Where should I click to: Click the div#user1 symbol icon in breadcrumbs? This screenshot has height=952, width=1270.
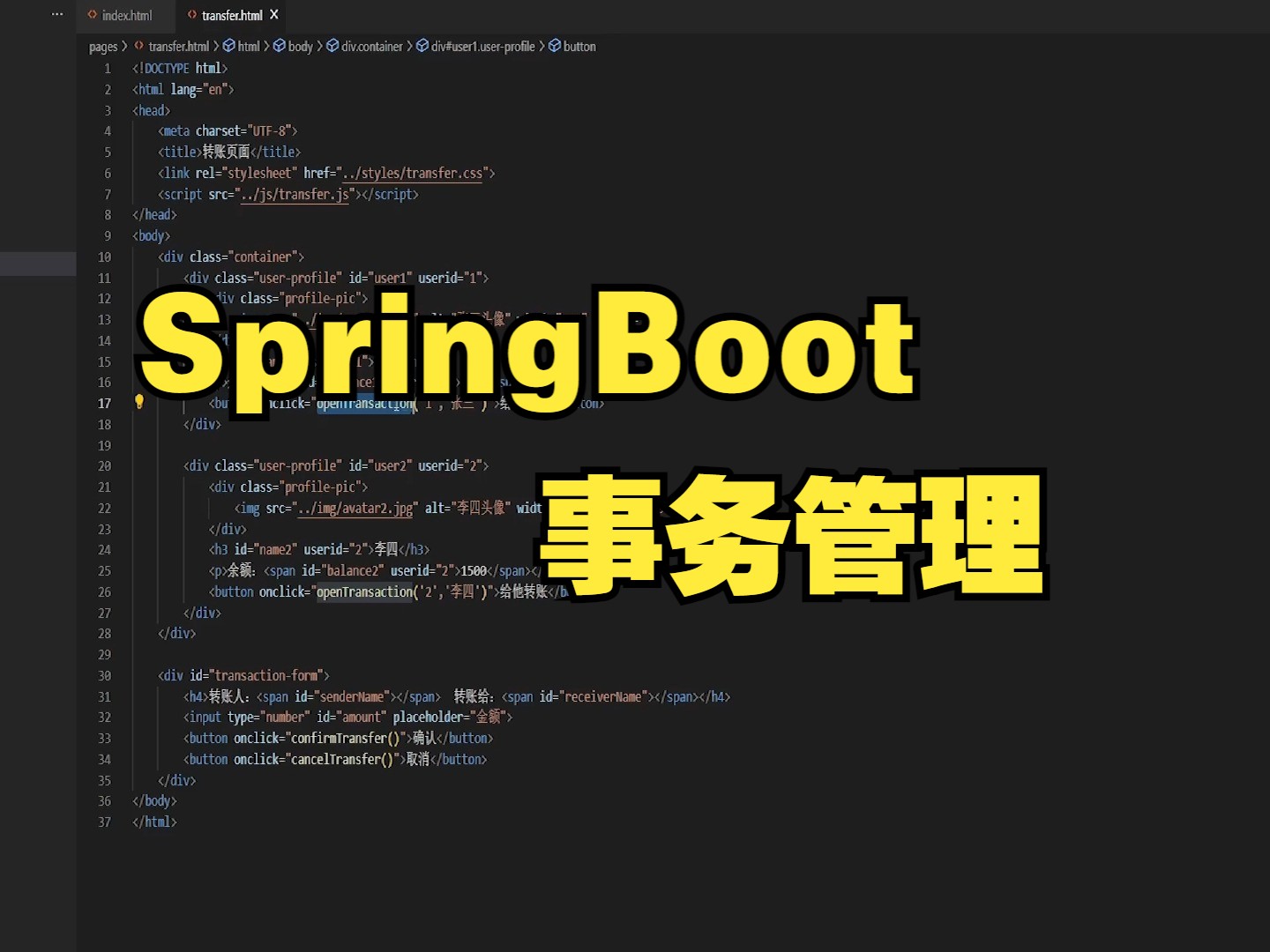pos(422,46)
